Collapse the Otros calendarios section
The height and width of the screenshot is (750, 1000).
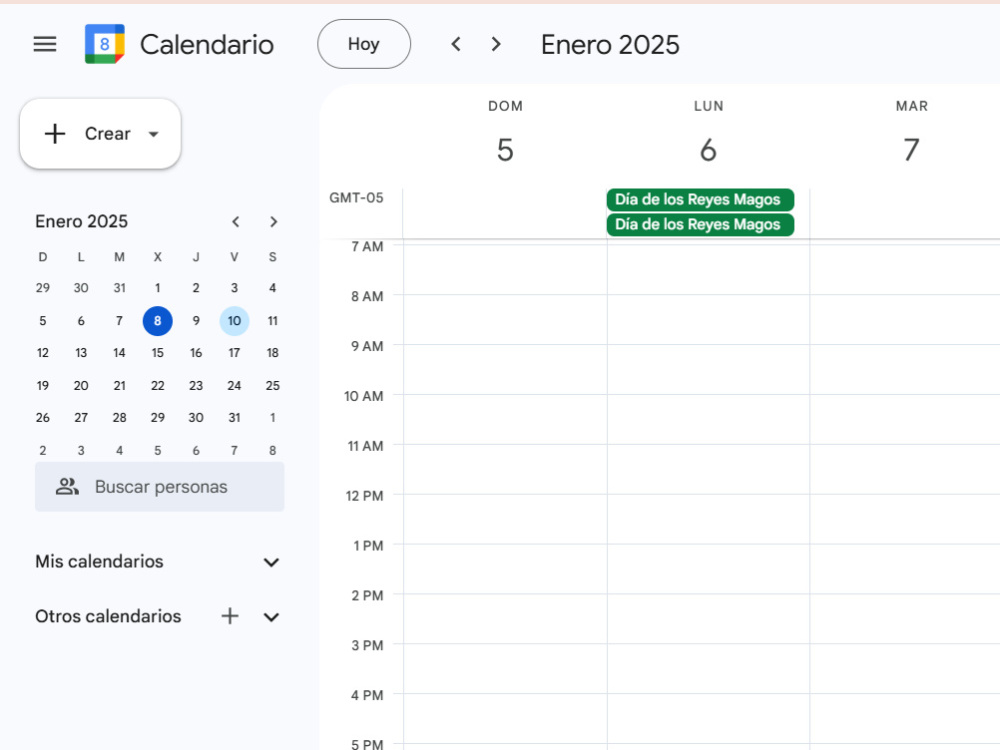tap(271, 617)
